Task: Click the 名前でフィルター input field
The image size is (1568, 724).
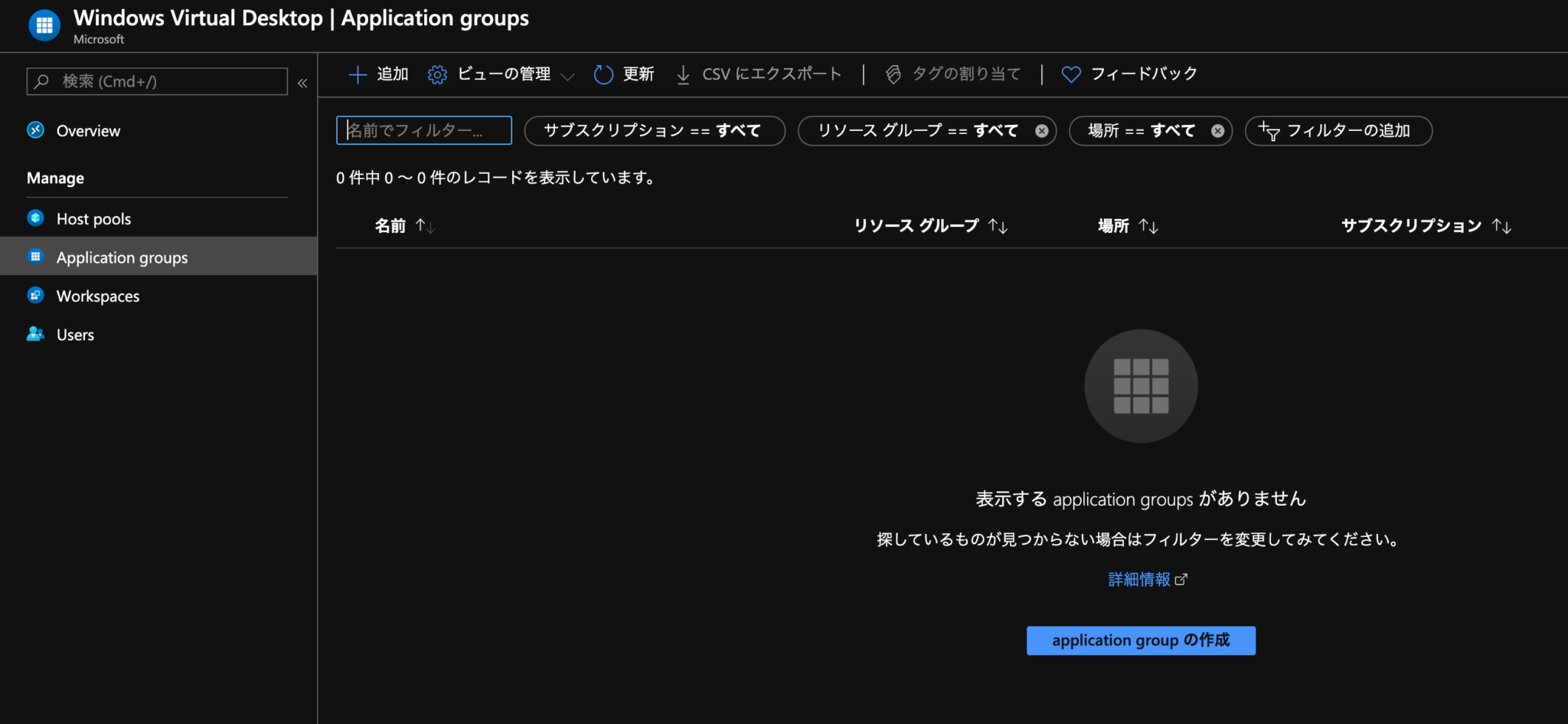Action: (423, 130)
